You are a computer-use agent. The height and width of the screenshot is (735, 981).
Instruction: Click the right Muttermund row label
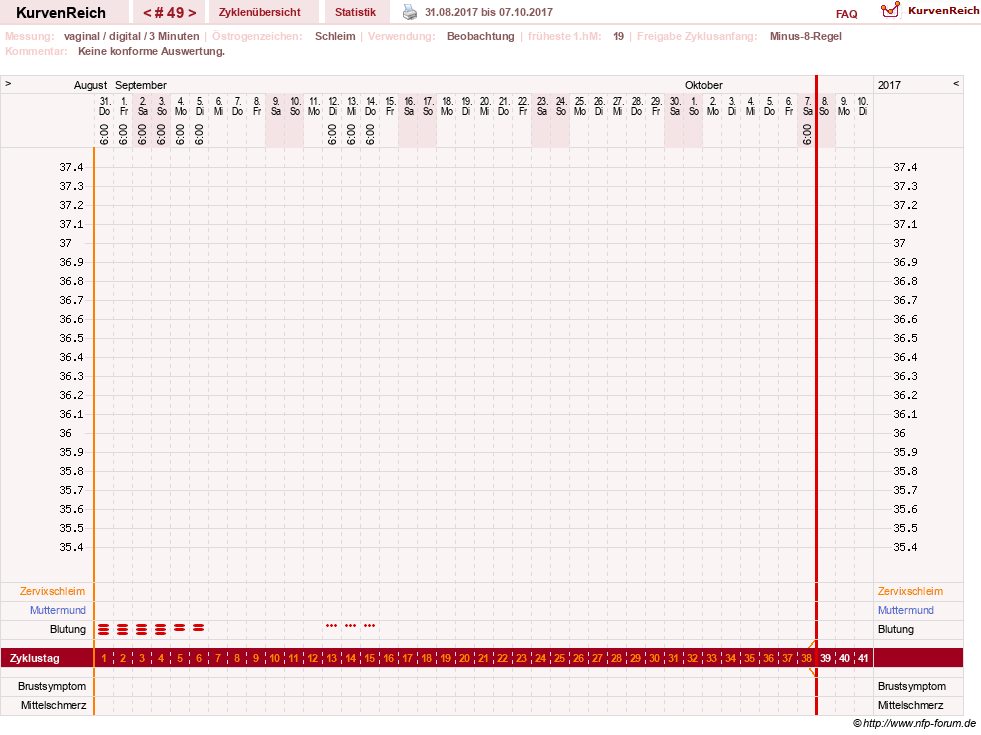905,610
